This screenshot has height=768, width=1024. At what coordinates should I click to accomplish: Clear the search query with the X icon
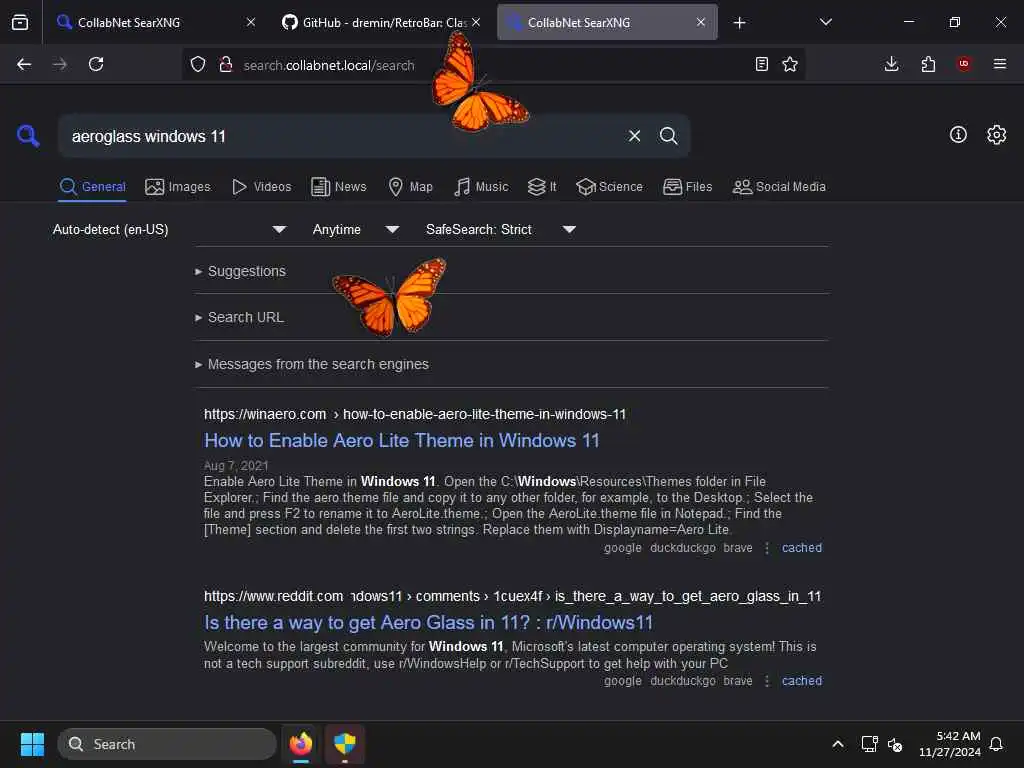click(x=634, y=136)
